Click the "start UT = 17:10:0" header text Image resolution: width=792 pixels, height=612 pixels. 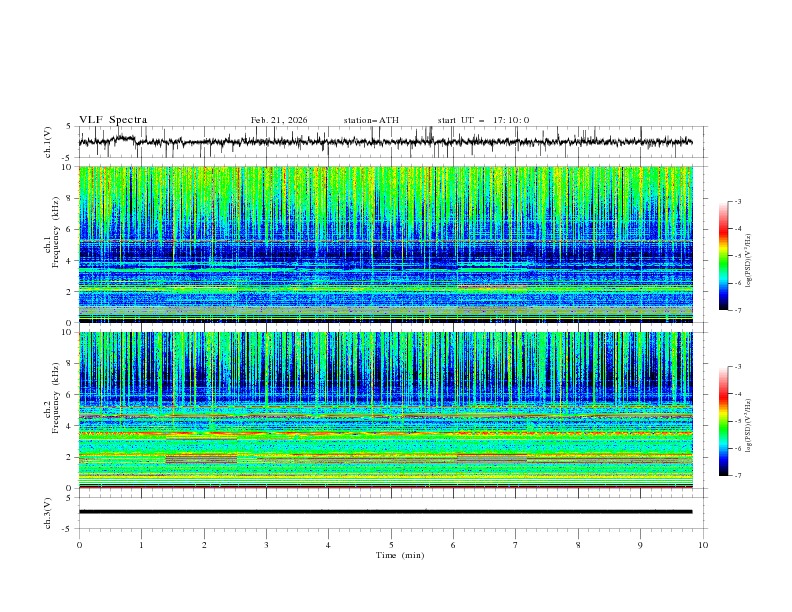click(483, 120)
